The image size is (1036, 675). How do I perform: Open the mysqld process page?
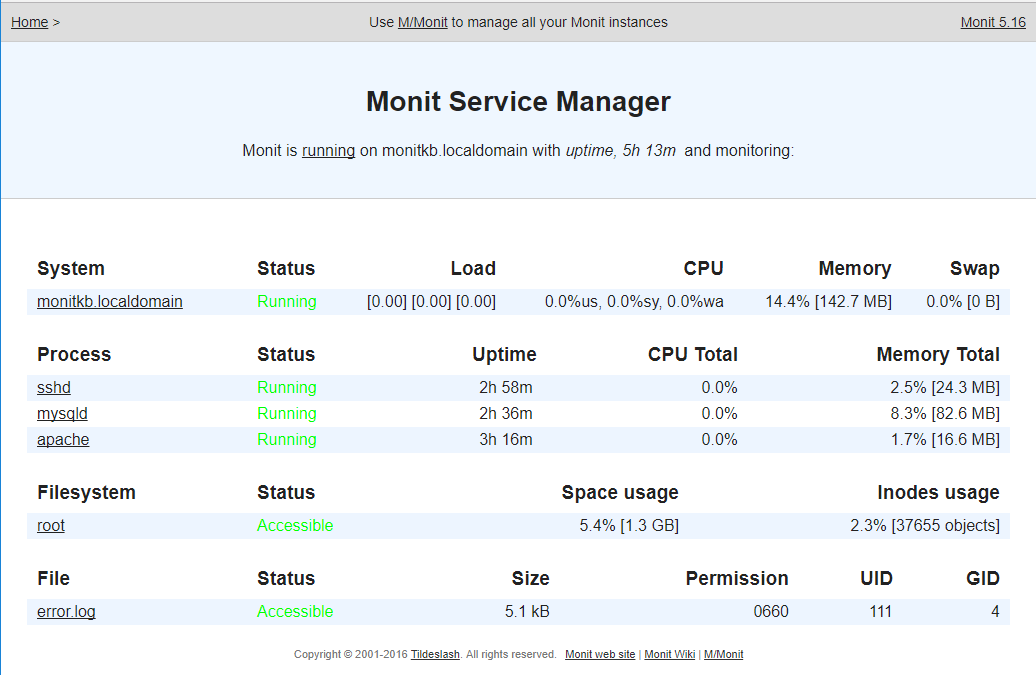61,413
